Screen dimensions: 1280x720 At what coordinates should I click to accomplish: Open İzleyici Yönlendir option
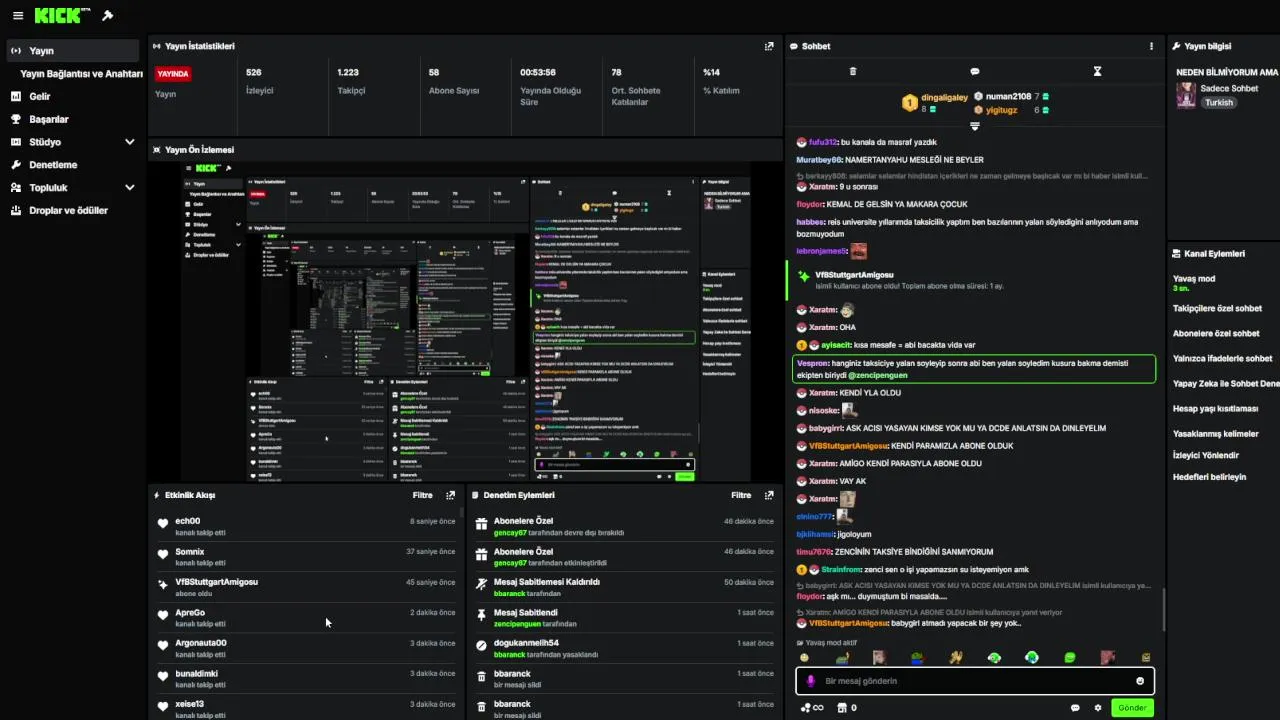pyautogui.click(x=1206, y=455)
